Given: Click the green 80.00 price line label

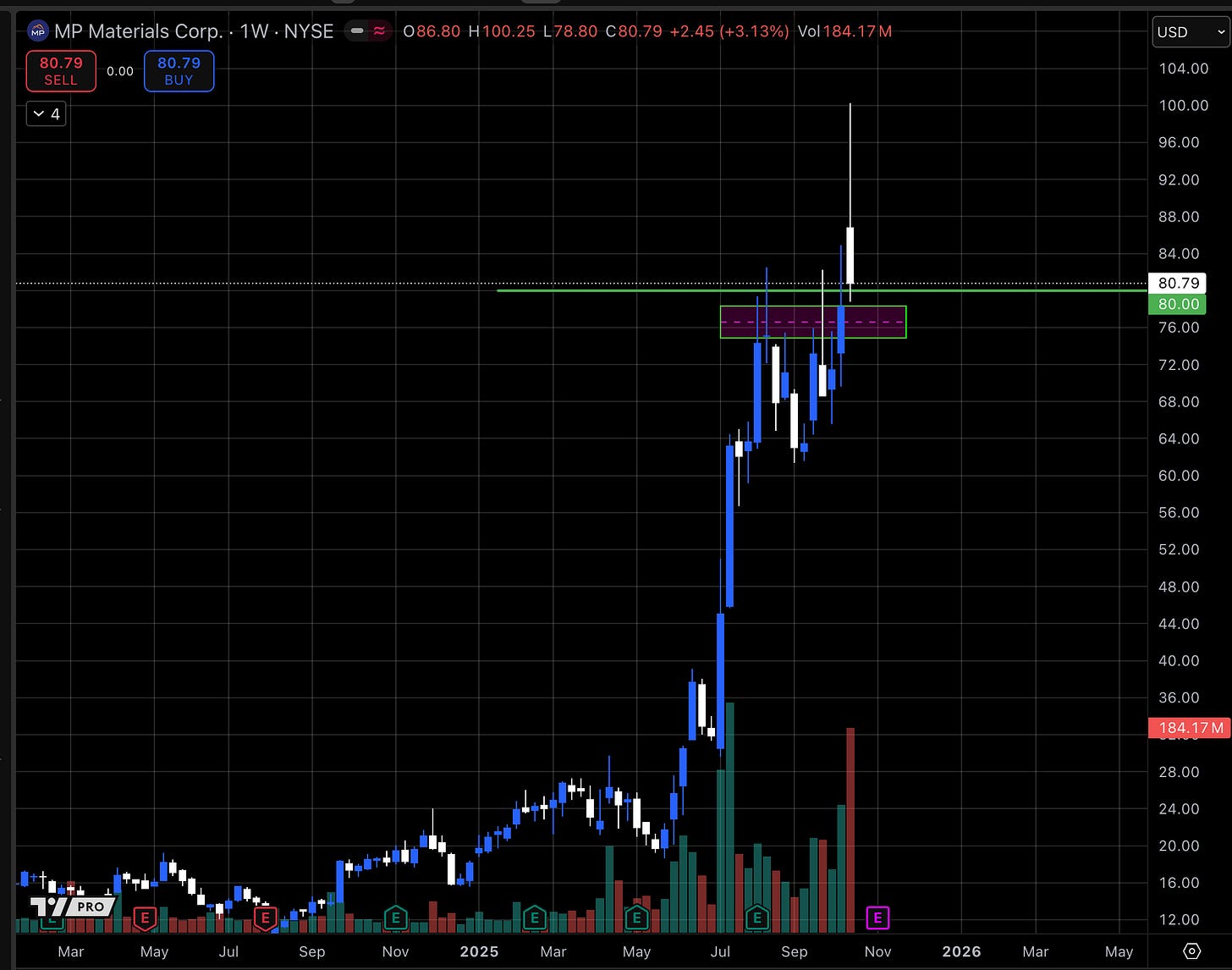Looking at the screenshot, I should pos(1178,304).
